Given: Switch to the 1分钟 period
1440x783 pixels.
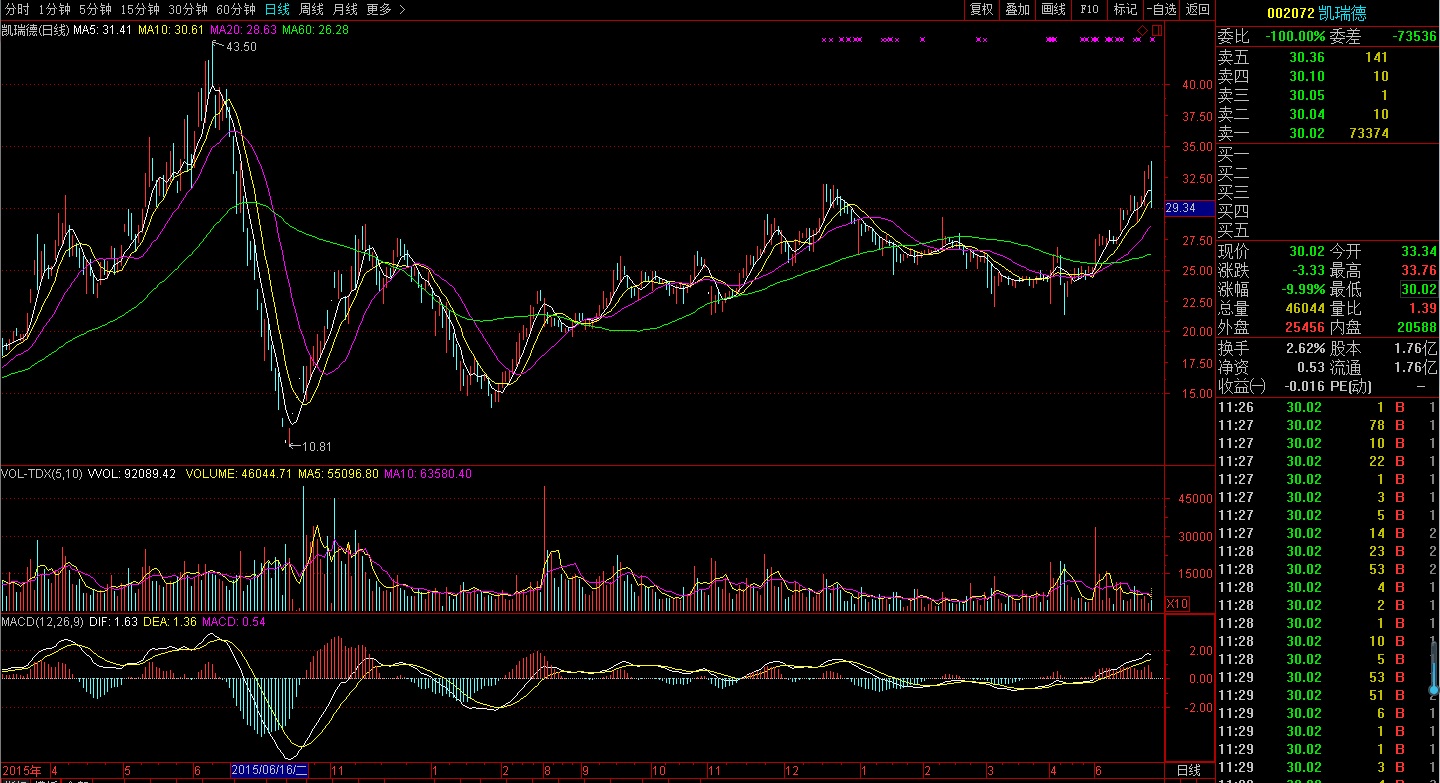Looking at the screenshot, I should click(55, 9).
